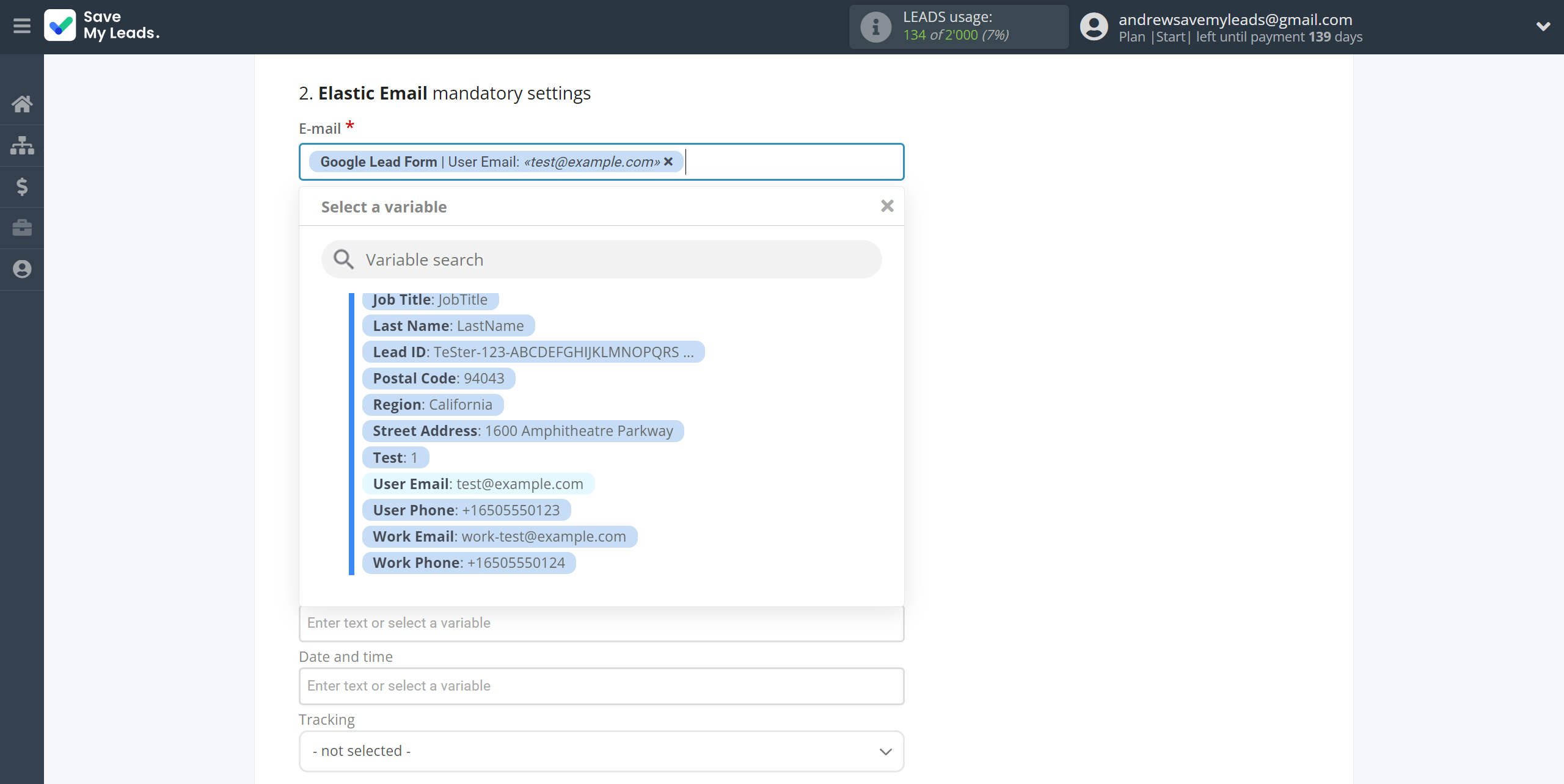
Task: Click the input field above Date and time
Action: (601, 623)
